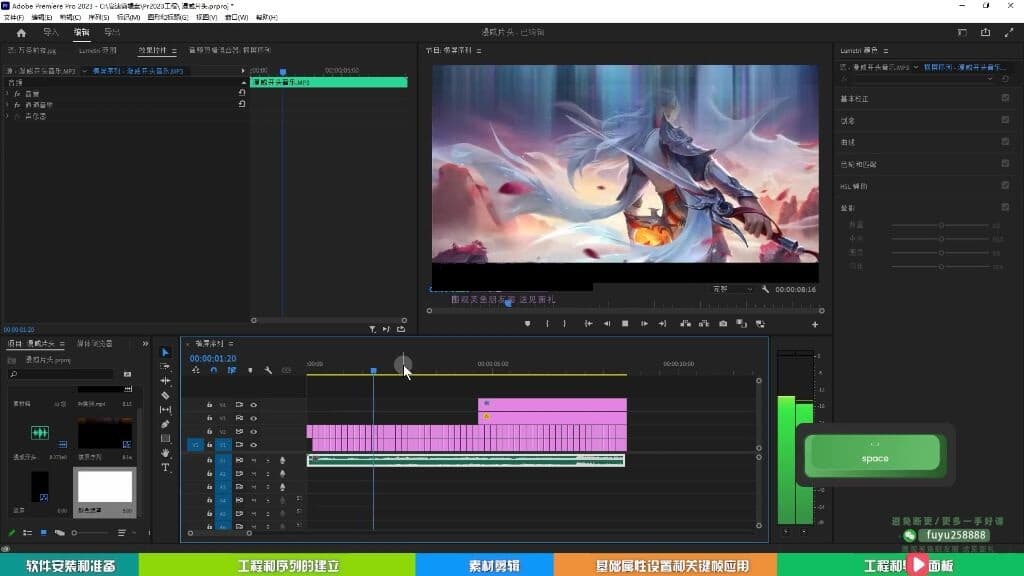The height and width of the screenshot is (576, 1024).
Task: Select the Razor tool in the tools panel
Action: click(x=165, y=395)
